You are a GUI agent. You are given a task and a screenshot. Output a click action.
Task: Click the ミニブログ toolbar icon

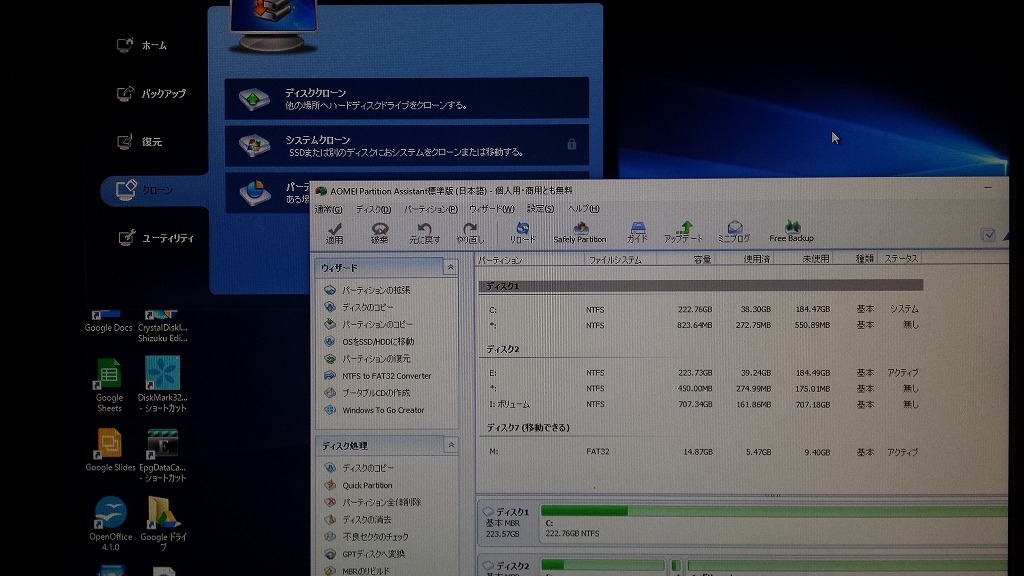pos(734,232)
